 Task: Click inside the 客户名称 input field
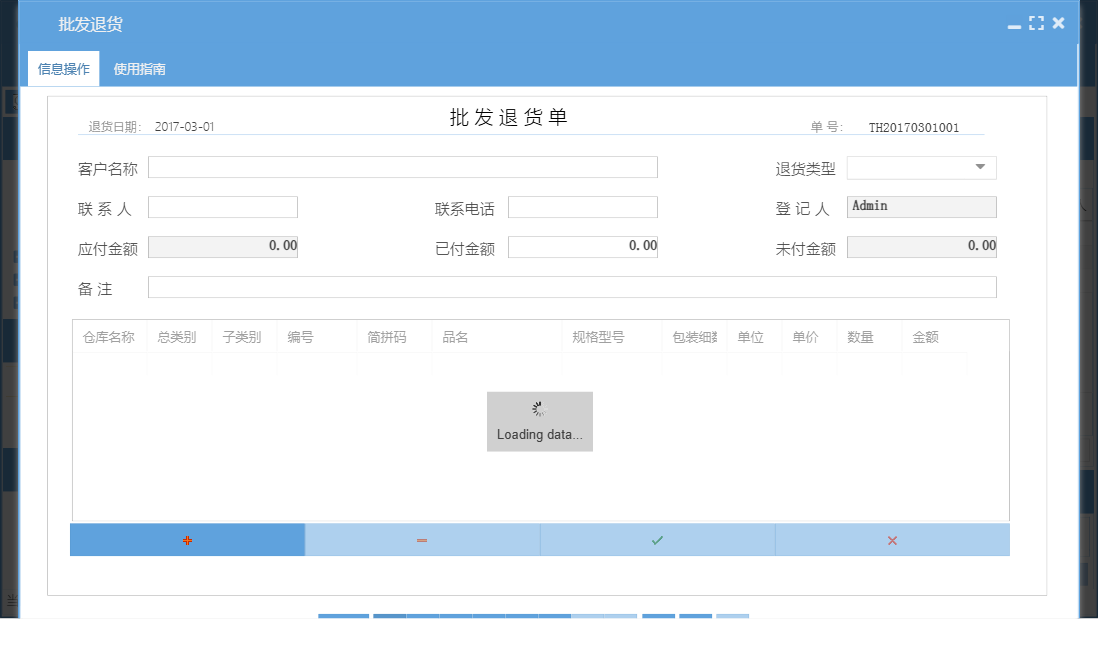click(400, 167)
